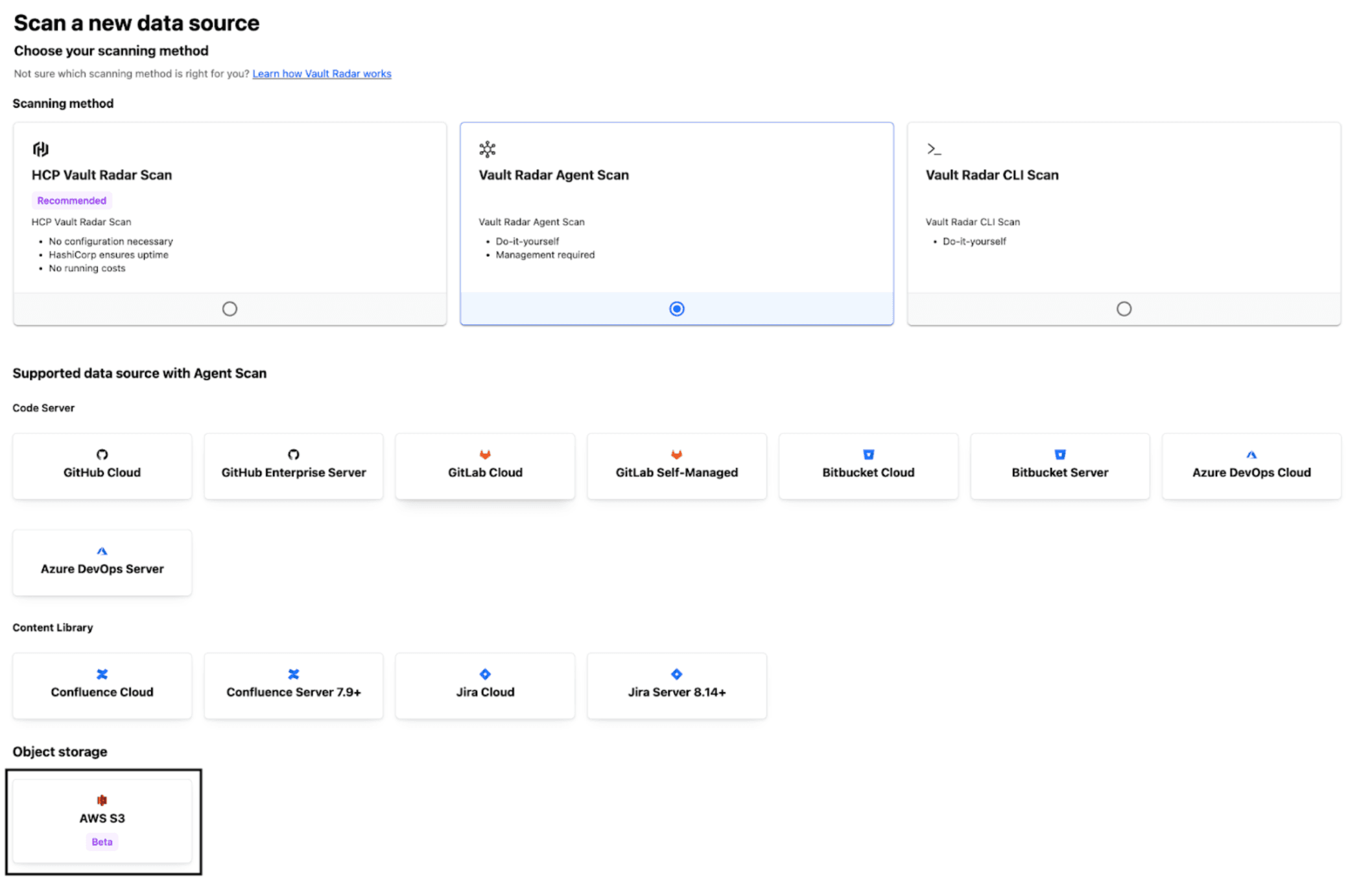Click the Confluence Cloud icon
The width and height of the screenshot is (1372, 888).
(102, 674)
